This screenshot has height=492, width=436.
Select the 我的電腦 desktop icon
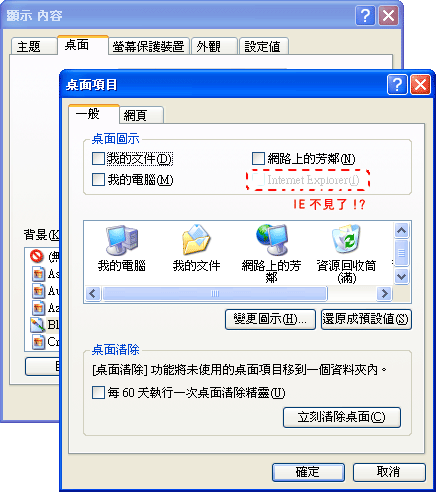(x=122, y=240)
